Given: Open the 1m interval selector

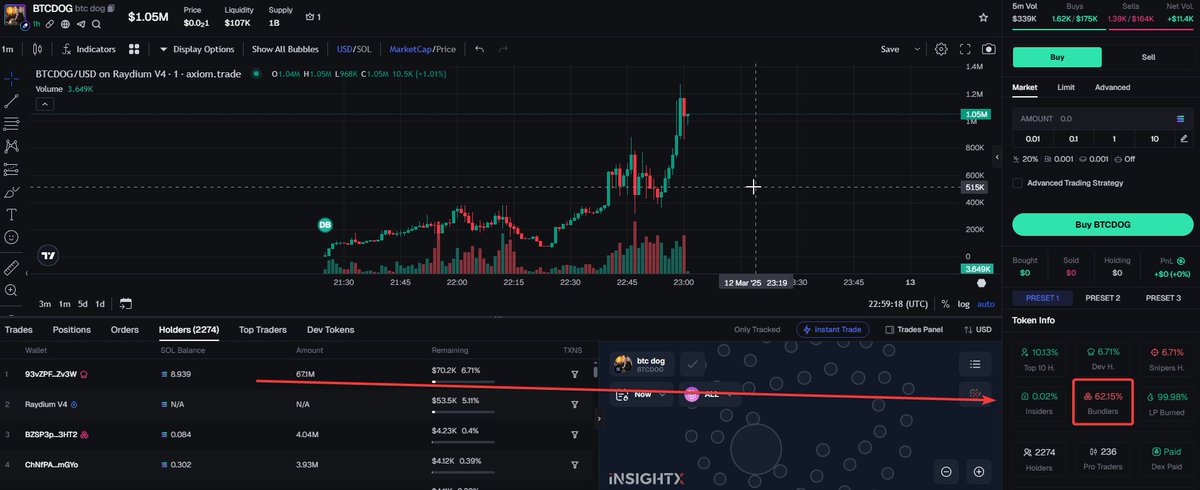Looking at the screenshot, I should 8,48.
